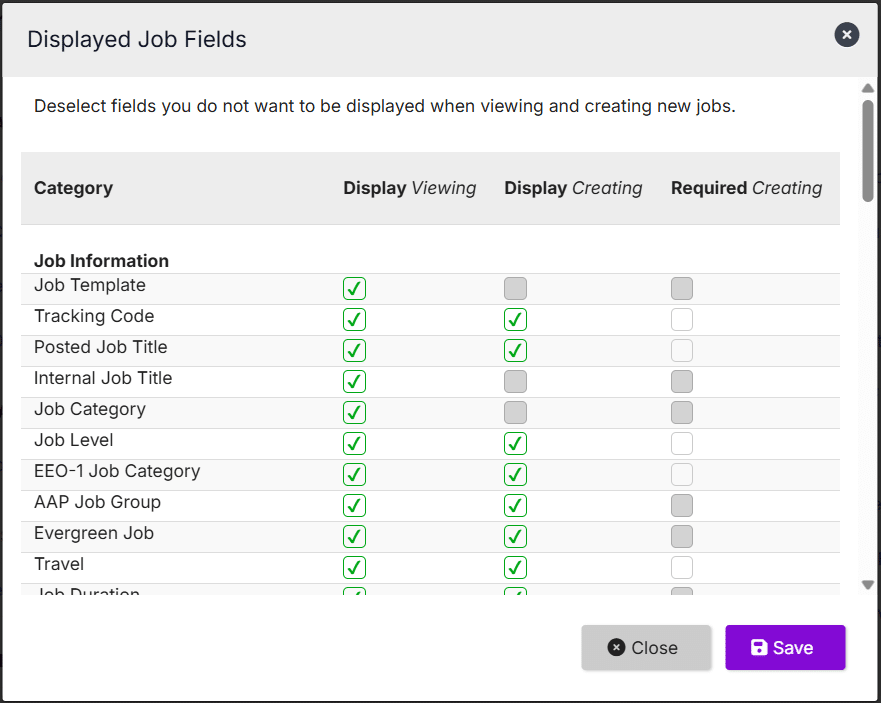Image resolution: width=881 pixels, height=703 pixels.
Task: Mark Job Level as Required Creating
Action: coord(682,444)
